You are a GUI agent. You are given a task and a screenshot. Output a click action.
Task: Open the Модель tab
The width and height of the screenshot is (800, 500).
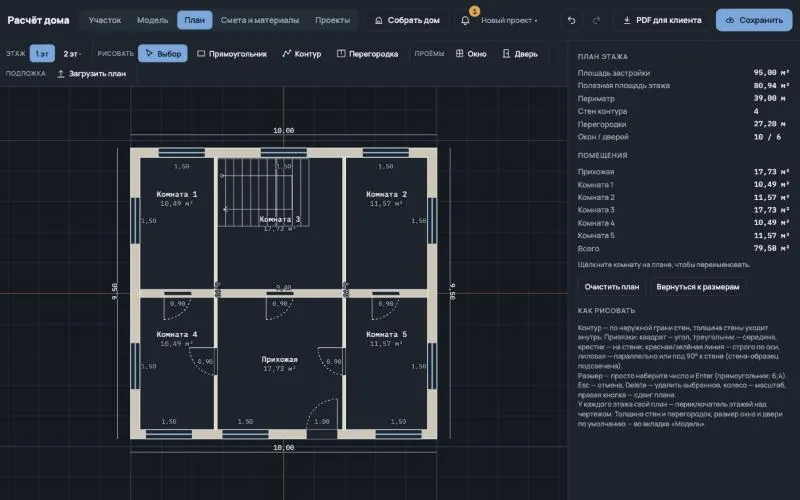(x=152, y=20)
